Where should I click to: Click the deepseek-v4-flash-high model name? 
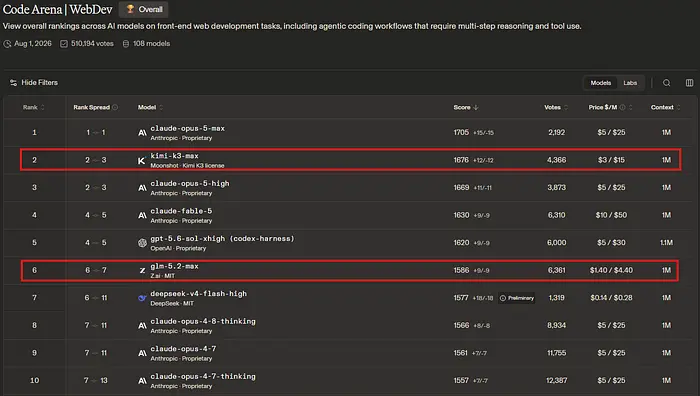[x=199, y=294]
